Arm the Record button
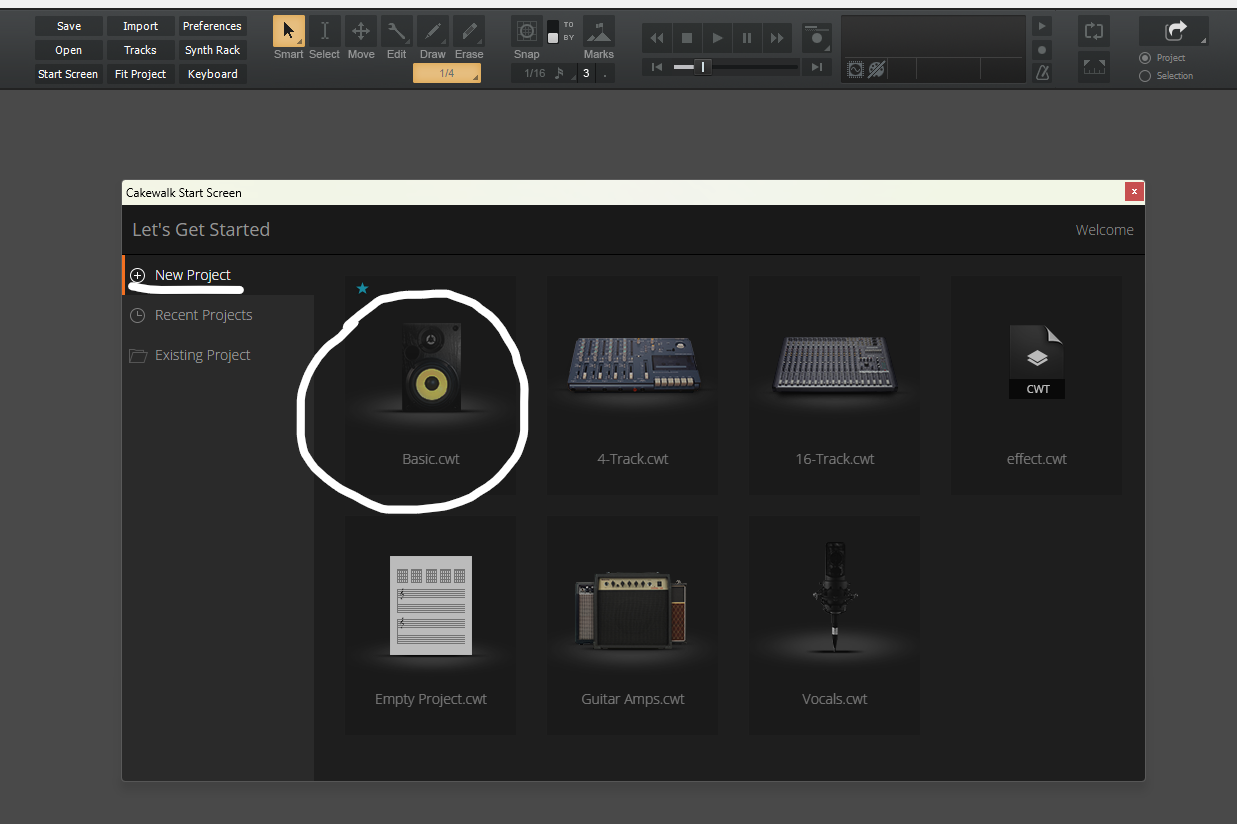This screenshot has height=824, width=1237. (817, 38)
